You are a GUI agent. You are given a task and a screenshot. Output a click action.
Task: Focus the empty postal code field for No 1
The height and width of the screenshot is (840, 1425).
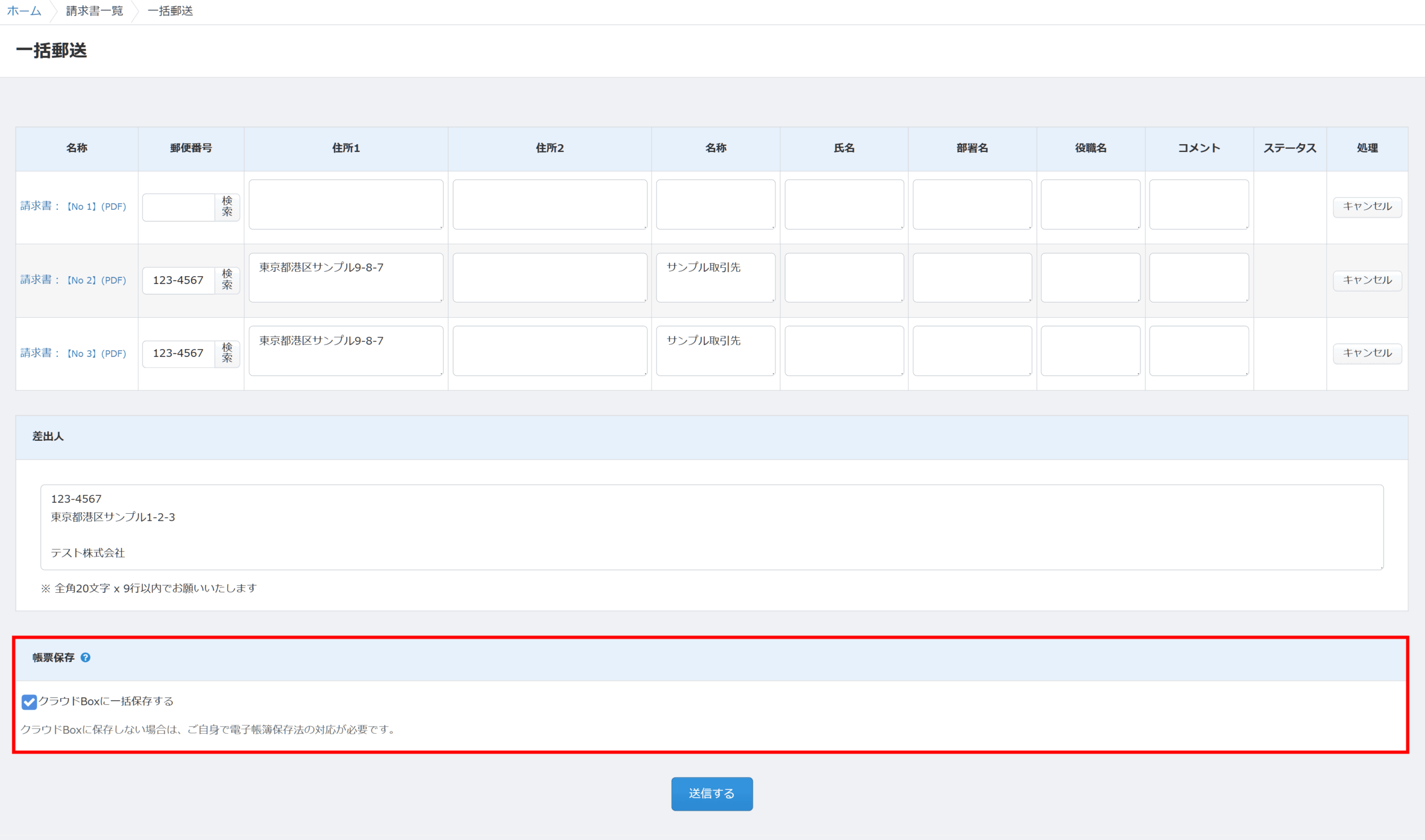[178, 207]
